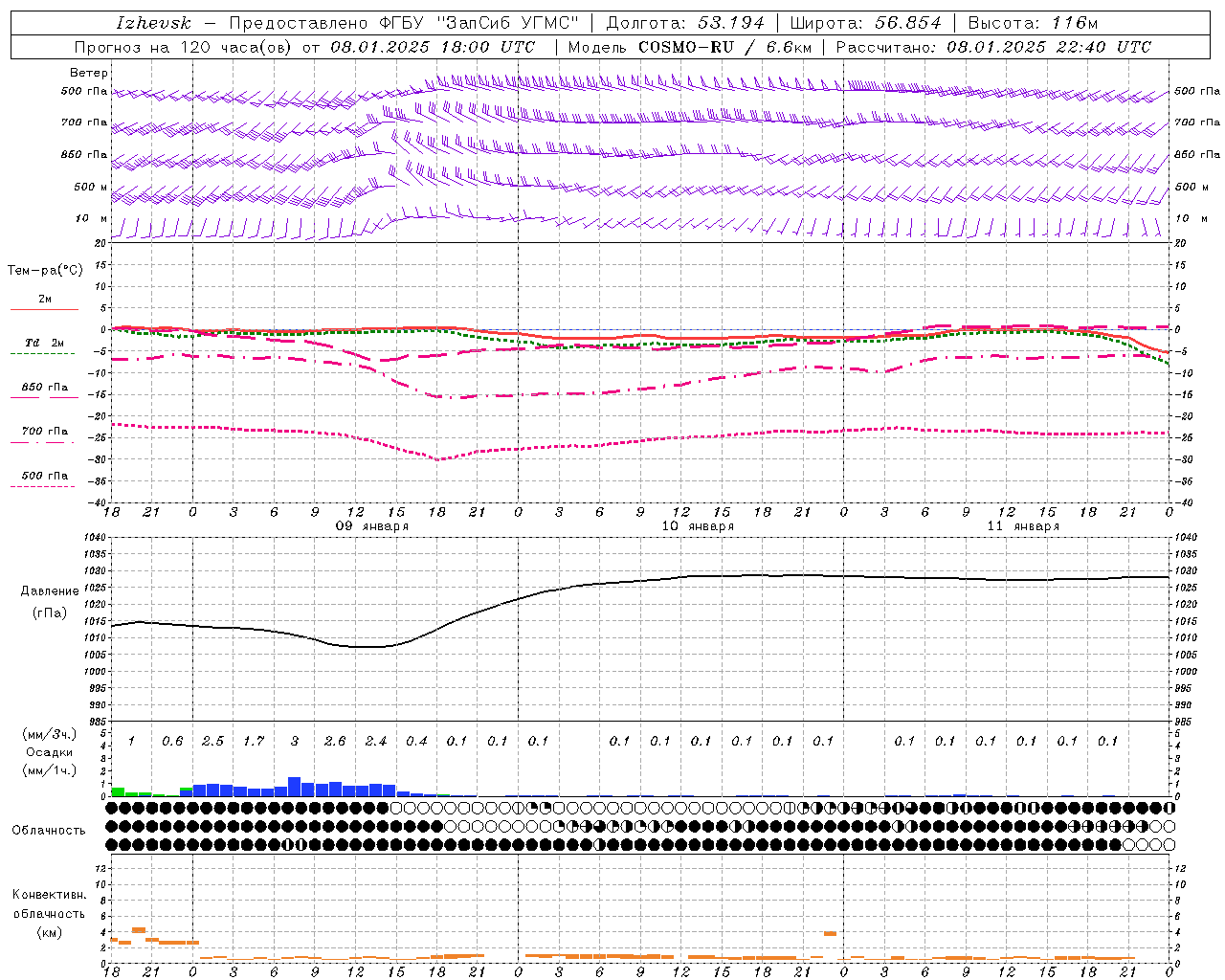Screen dimensions: 1225x980
Task: Click the '0.6' three-hour precipitation value
Action: 172,741
